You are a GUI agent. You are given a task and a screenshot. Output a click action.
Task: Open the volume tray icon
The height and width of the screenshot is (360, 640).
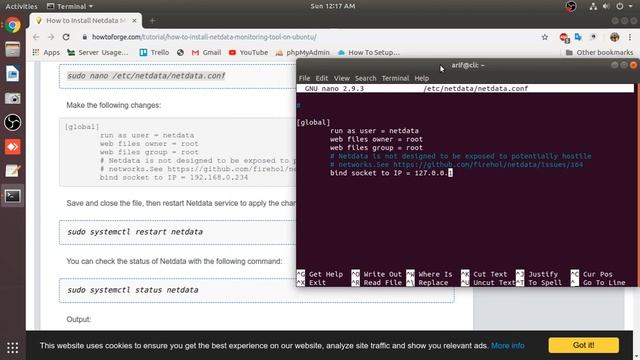606,6
